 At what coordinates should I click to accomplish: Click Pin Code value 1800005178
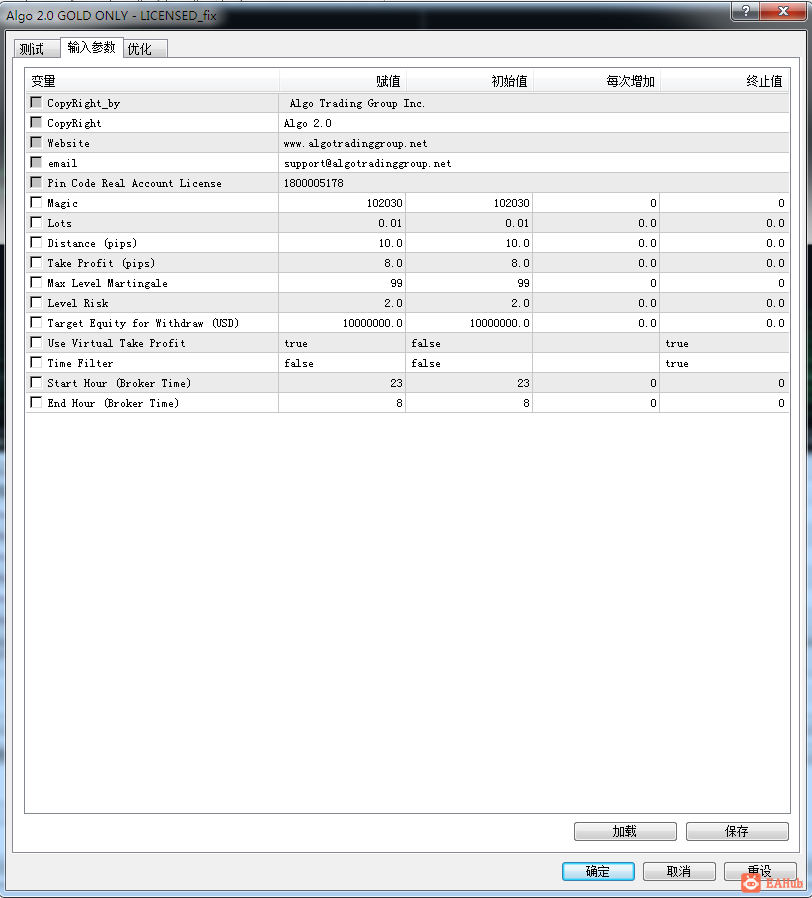tap(534, 183)
